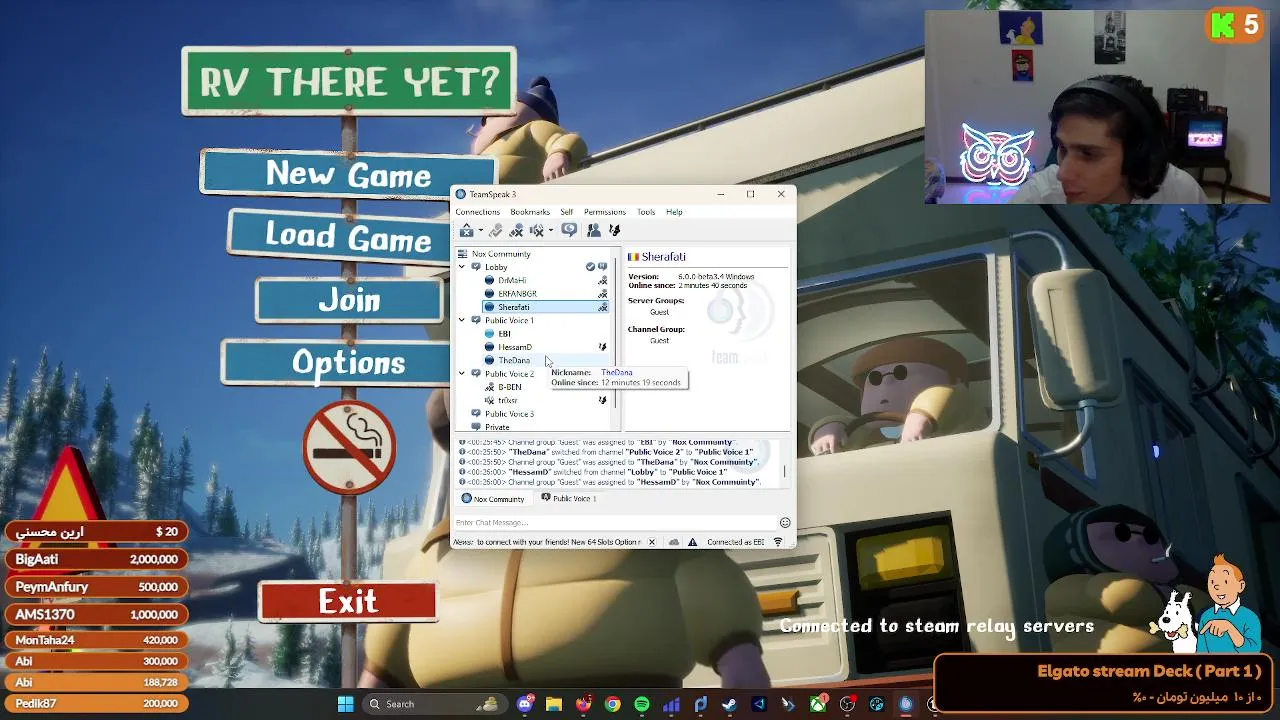
Task: Select the Public Voice 1 channel
Action: click(509, 320)
